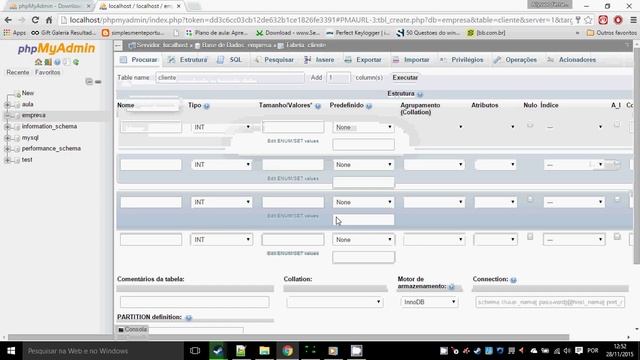The image size is (640, 360).
Task: Click help icon next to Motor de armazenamento
Action: pyautogui.click(x=451, y=287)
